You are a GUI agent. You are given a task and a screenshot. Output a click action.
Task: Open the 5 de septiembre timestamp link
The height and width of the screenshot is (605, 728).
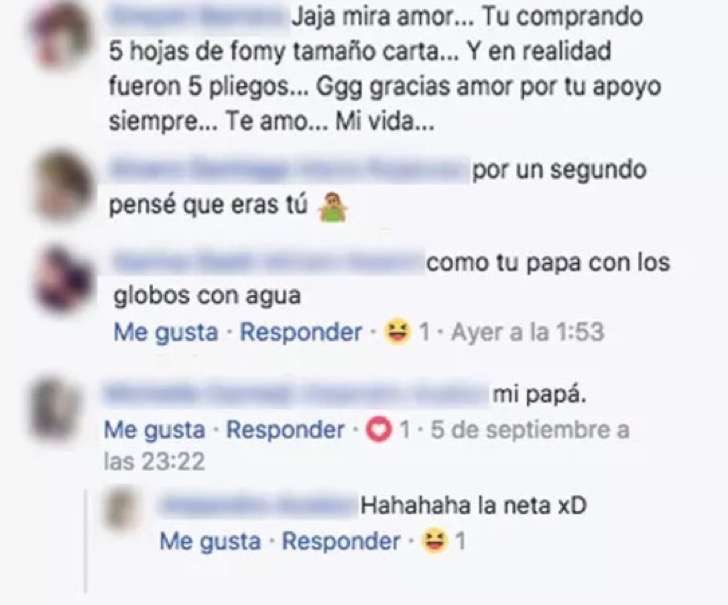click(367, 445)
